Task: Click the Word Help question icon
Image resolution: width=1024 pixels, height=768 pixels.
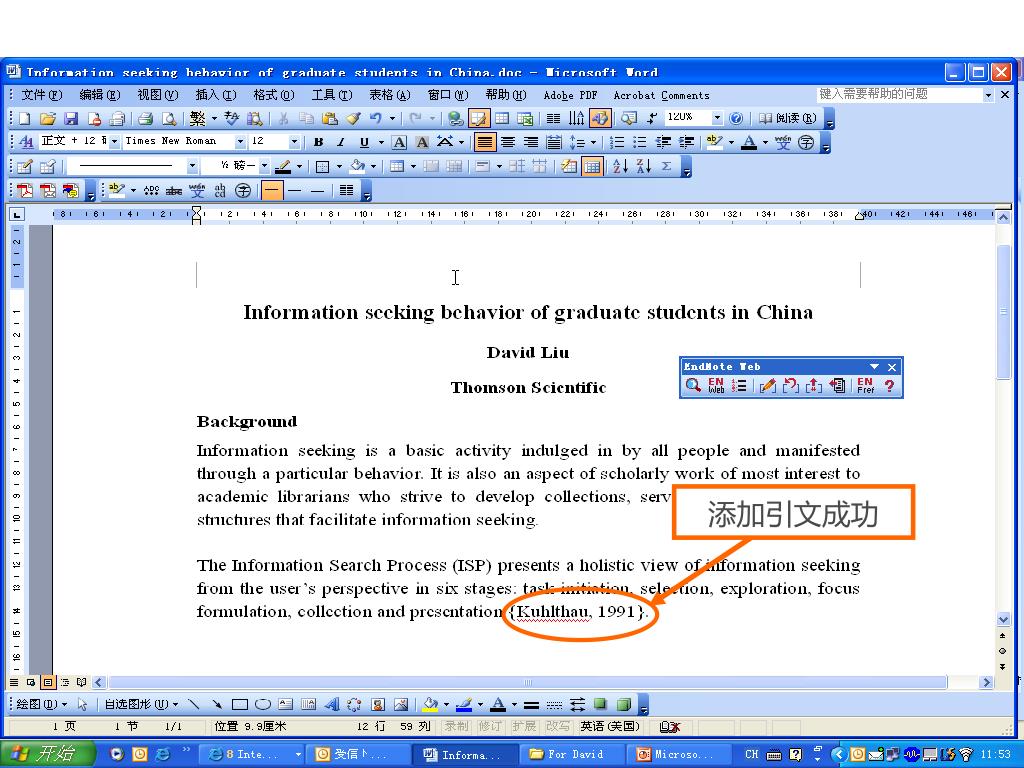Action: coord(736,118)
